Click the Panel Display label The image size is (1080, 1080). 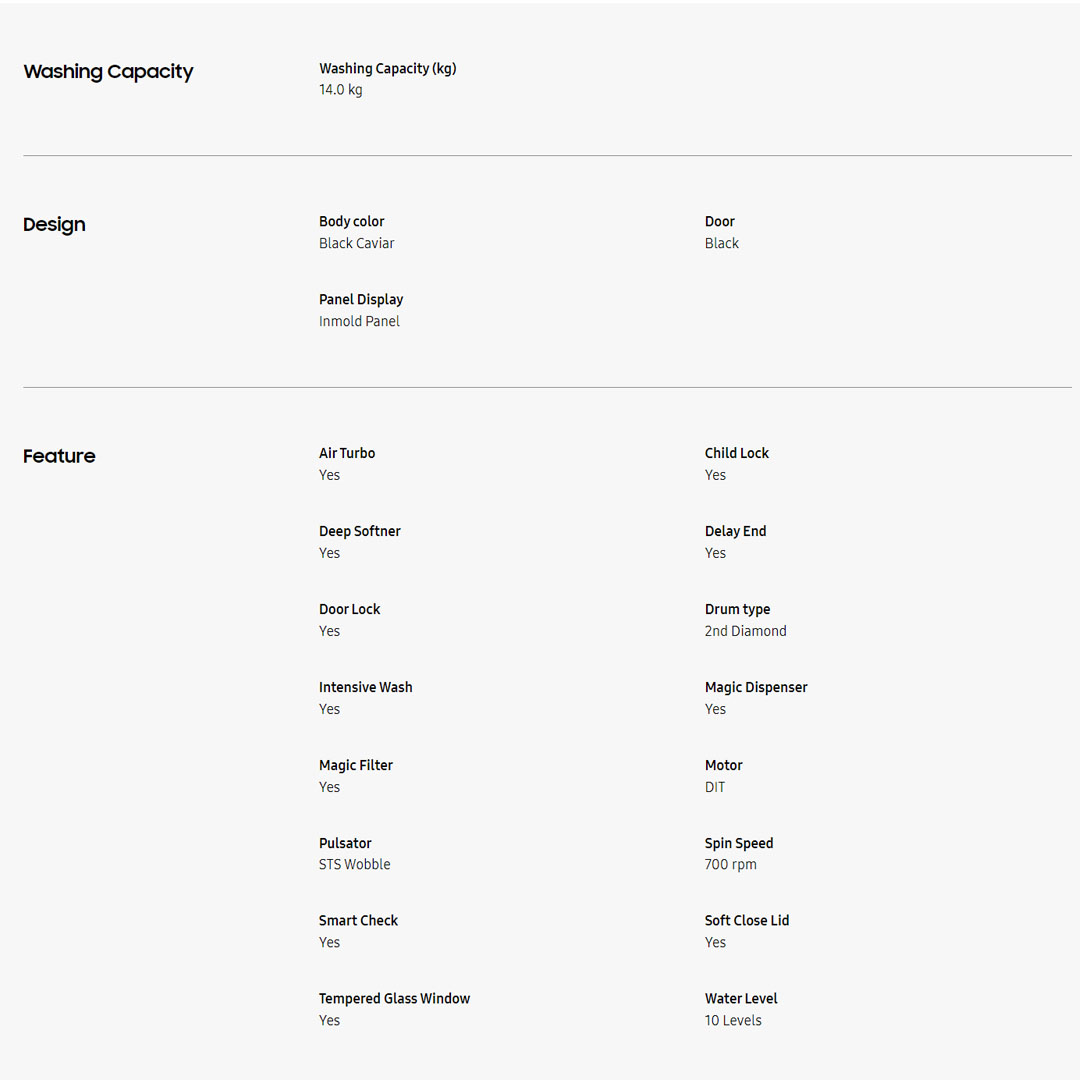point(361,300)
